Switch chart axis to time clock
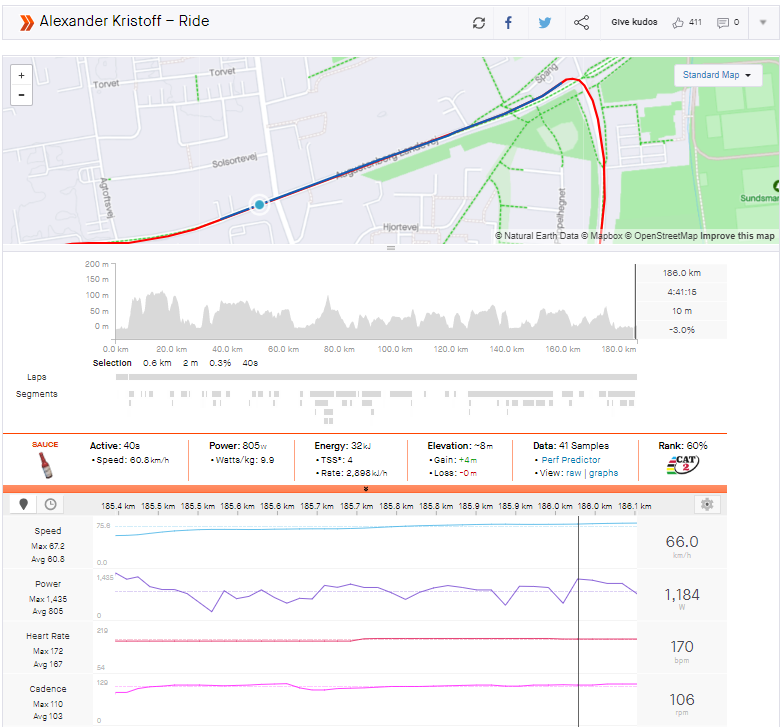 (49, 505)
